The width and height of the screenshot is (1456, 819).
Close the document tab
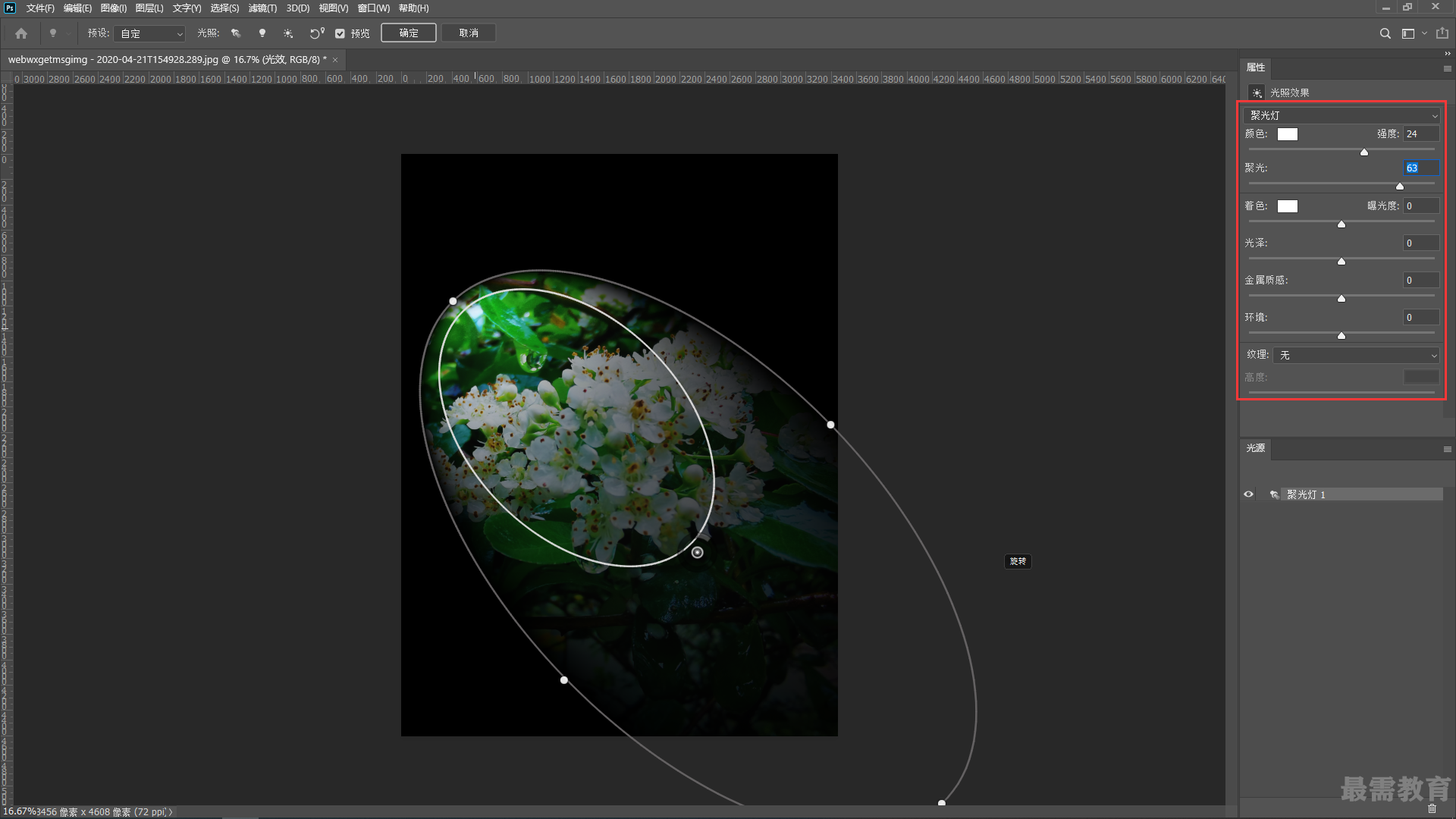point(335,60)
